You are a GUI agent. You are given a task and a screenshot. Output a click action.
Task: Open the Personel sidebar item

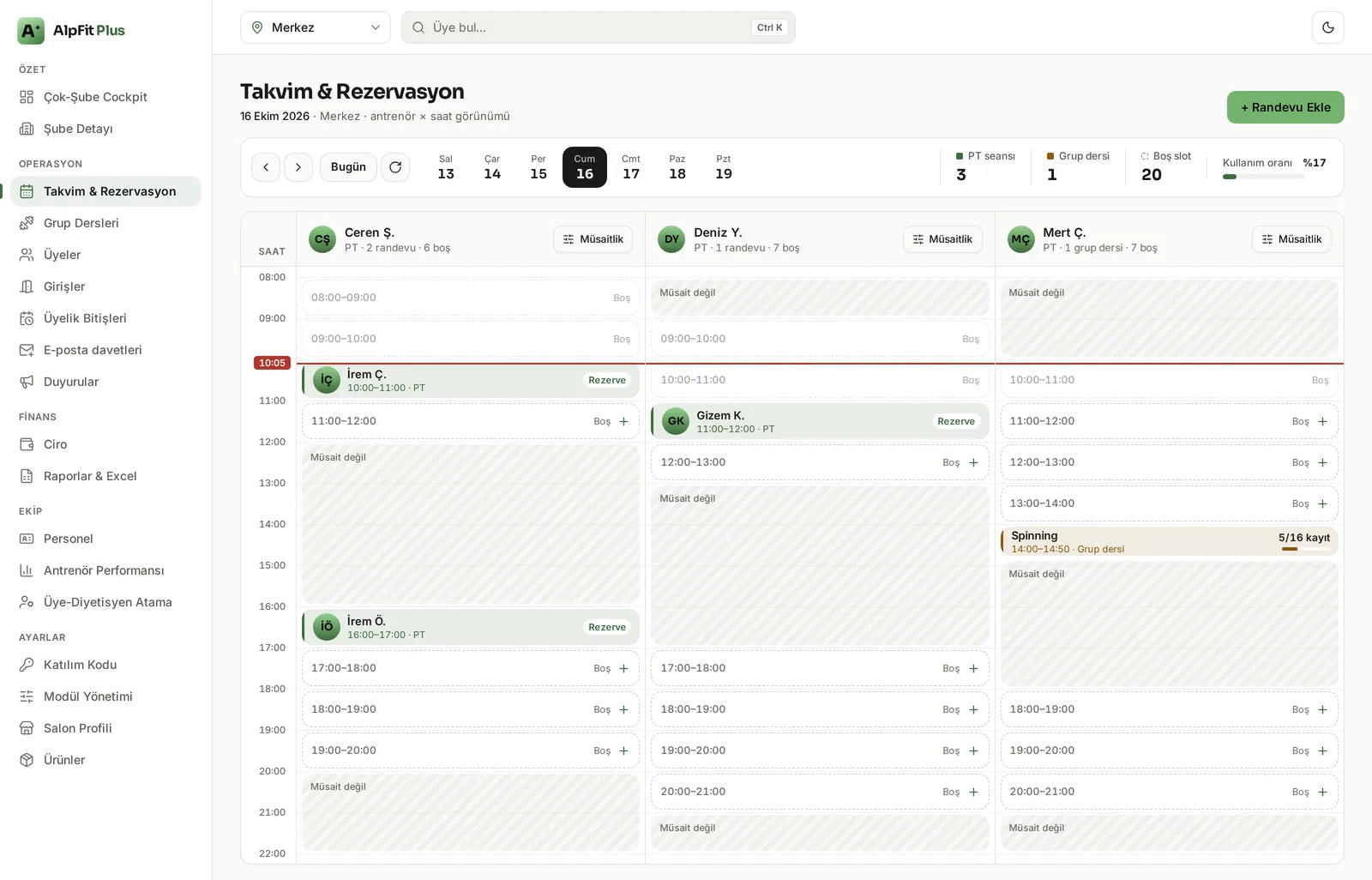[x=105, y=539]
